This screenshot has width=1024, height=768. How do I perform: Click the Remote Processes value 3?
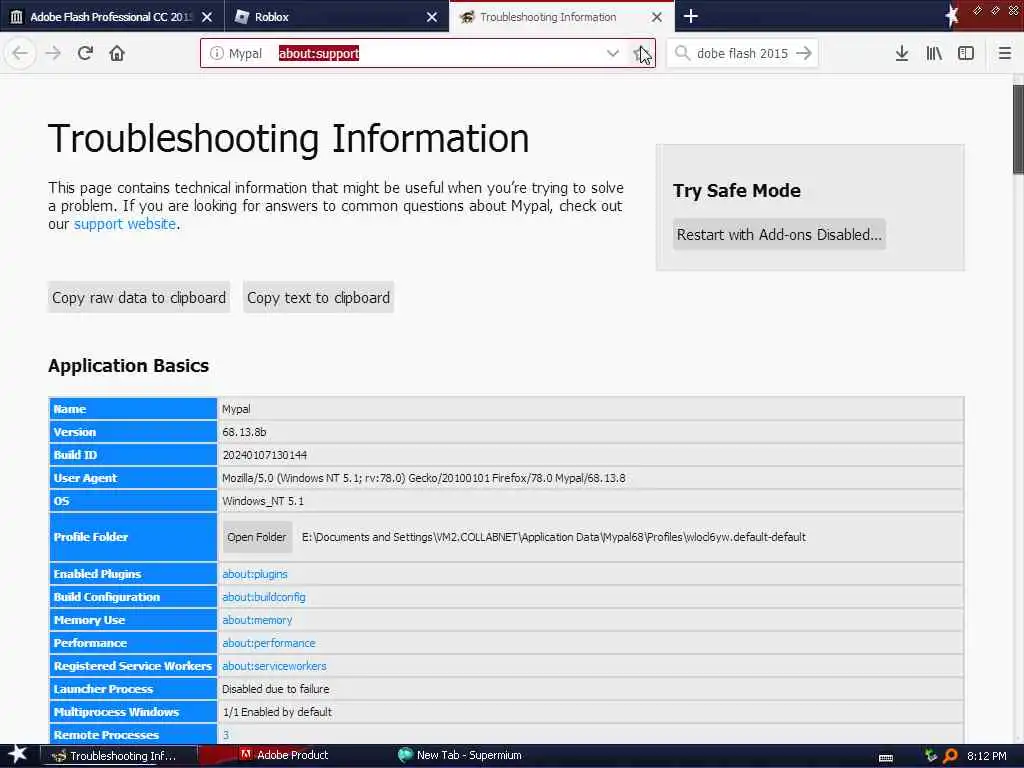tap(226, 735)
